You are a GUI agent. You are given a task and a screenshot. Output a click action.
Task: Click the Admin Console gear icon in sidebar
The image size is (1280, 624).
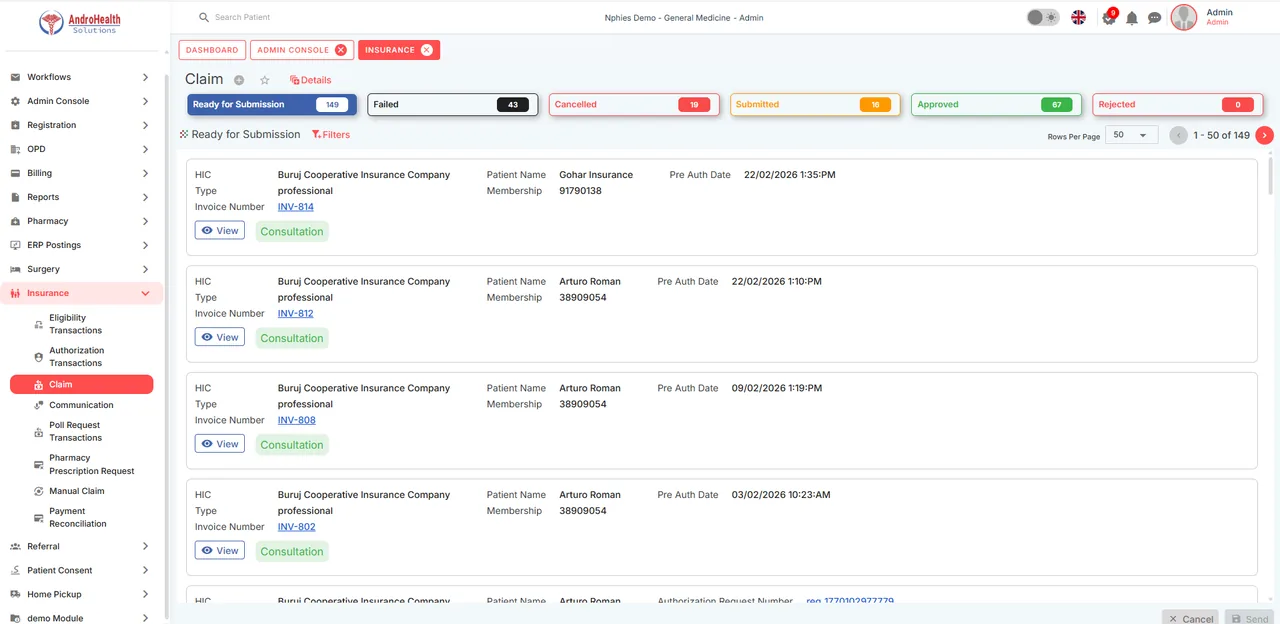pyautogui.click(x=15, y=101)
